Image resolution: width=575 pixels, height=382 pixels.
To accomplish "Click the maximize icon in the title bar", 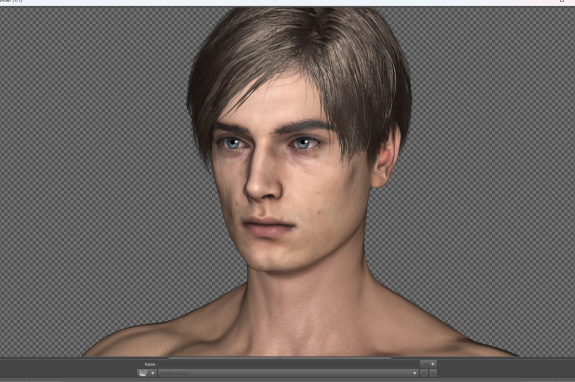I will (x=562, y=1).
